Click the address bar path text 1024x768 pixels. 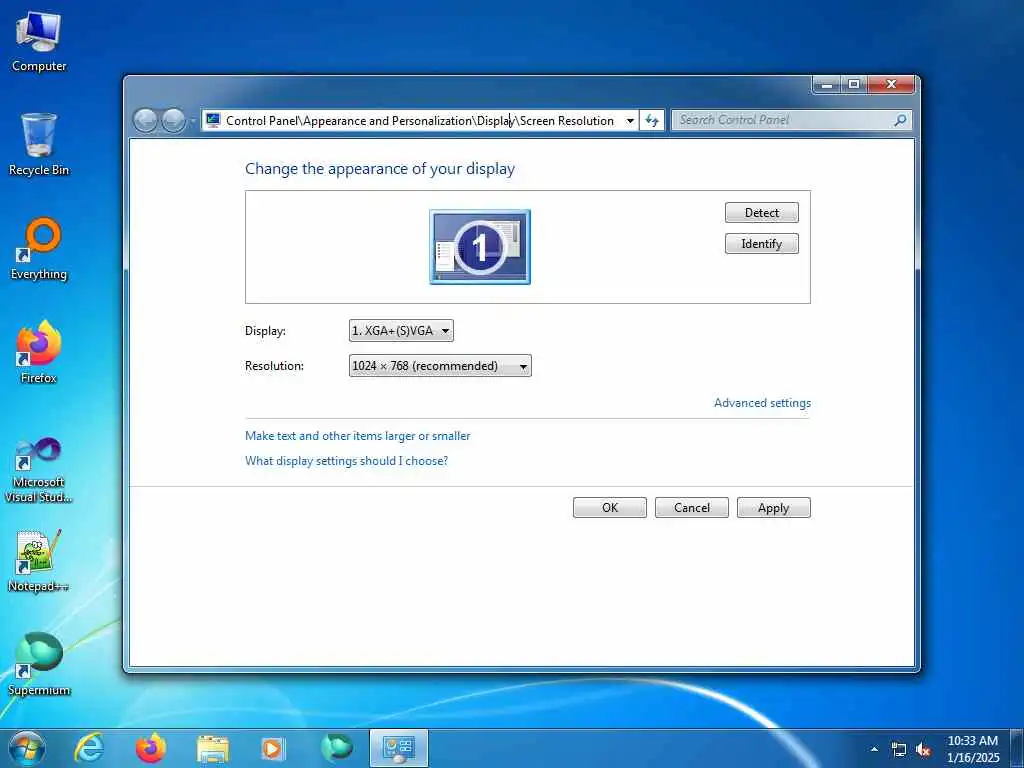coord(420,121)
